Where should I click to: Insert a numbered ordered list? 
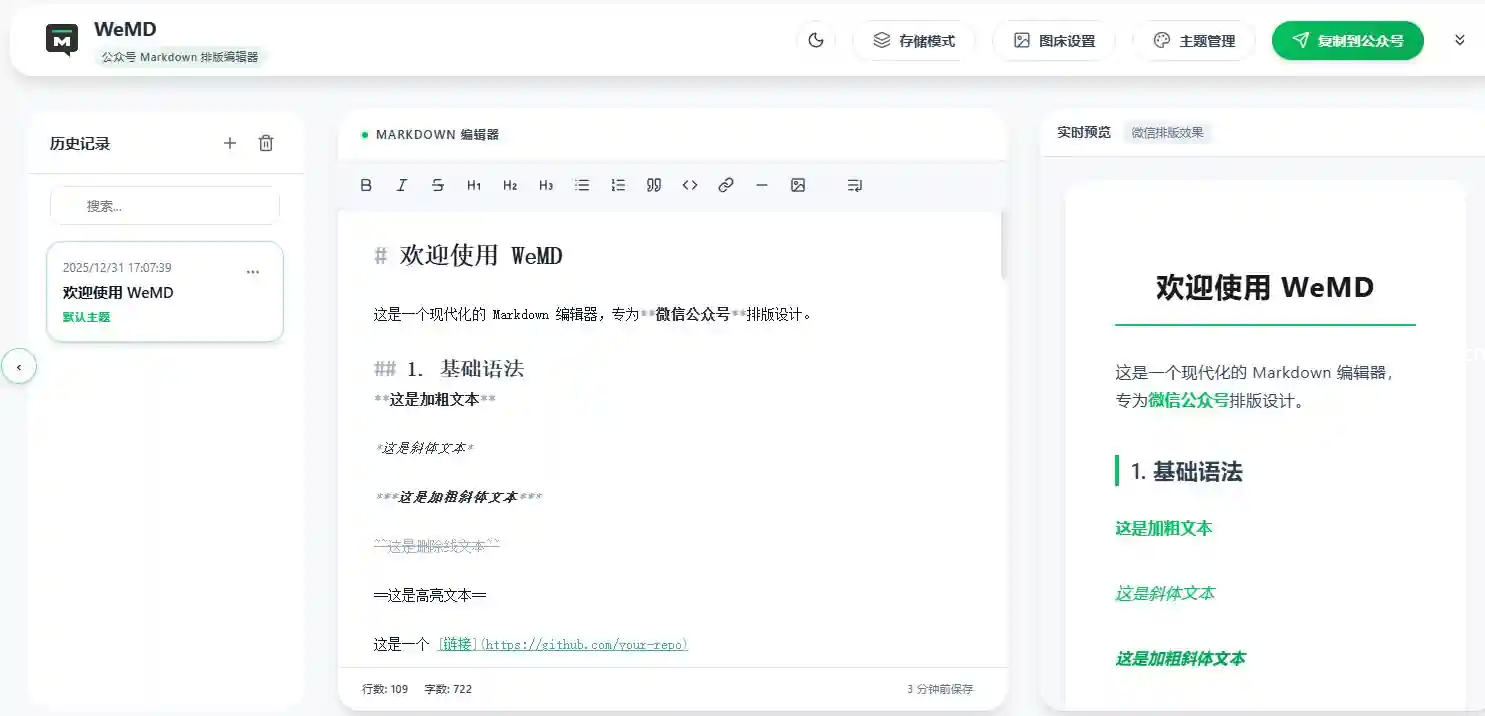(x=618, y=185)
